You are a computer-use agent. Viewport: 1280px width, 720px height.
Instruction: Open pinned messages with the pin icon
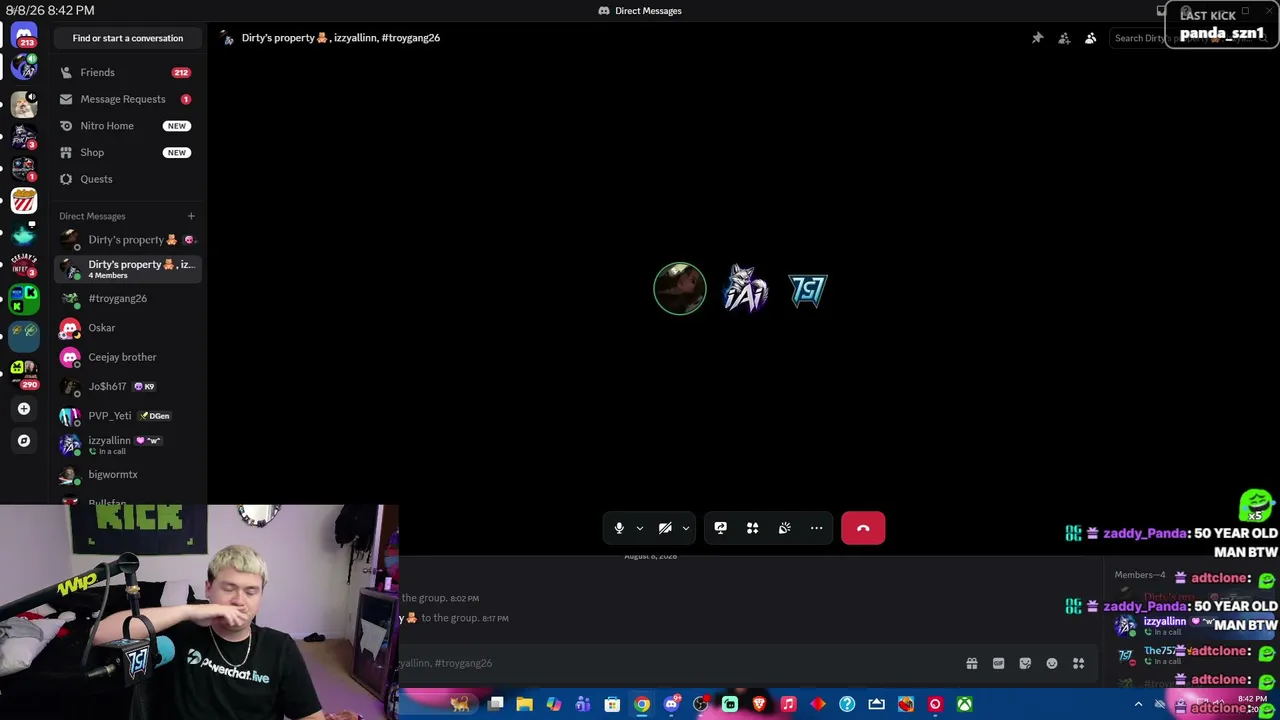point(1037,38)
